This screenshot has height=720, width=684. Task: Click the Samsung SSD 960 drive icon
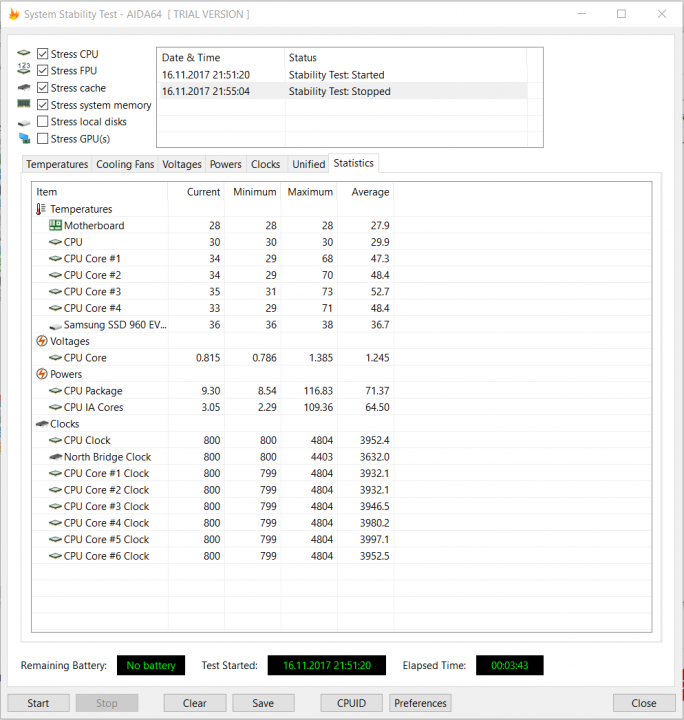(56, 326)
